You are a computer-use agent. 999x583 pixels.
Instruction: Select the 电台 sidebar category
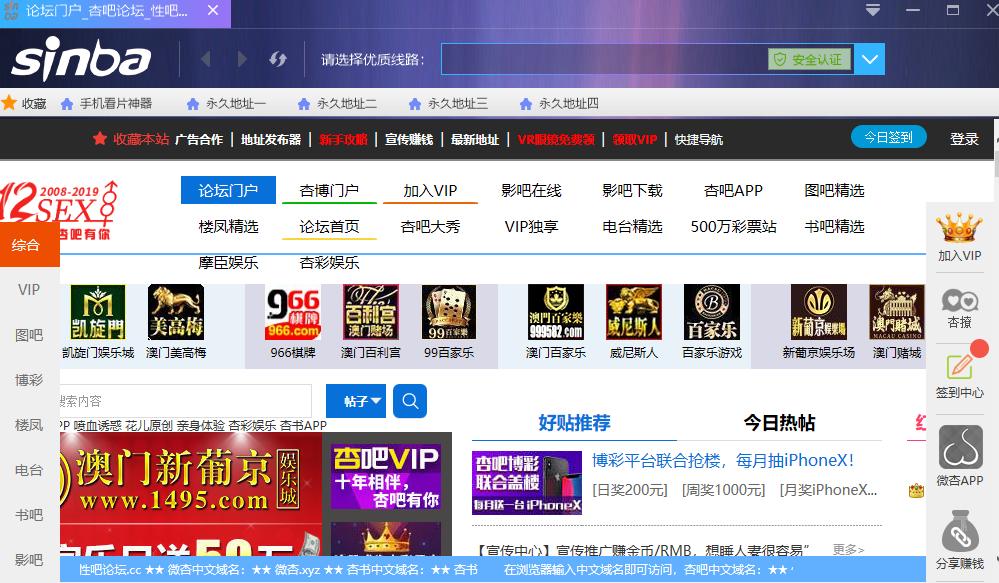pyautogui.click(x=29, y=470)
